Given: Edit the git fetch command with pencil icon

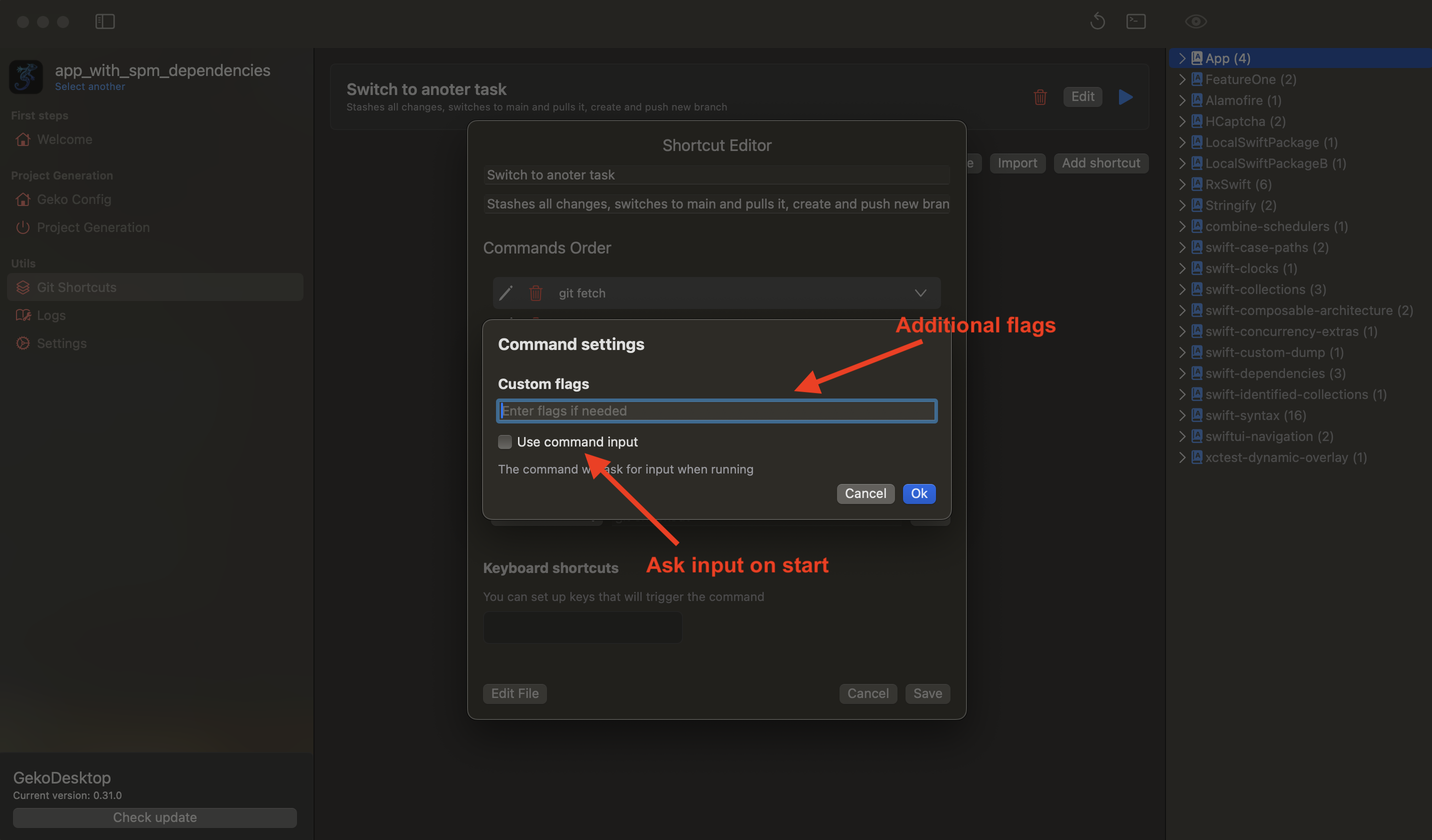Looking at the screenshot, I should tap(505, 292).
